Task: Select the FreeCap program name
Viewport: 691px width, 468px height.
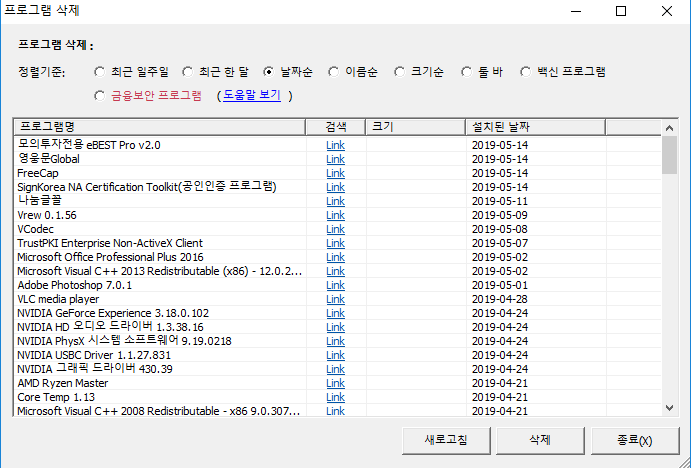Action: point(38,173)
